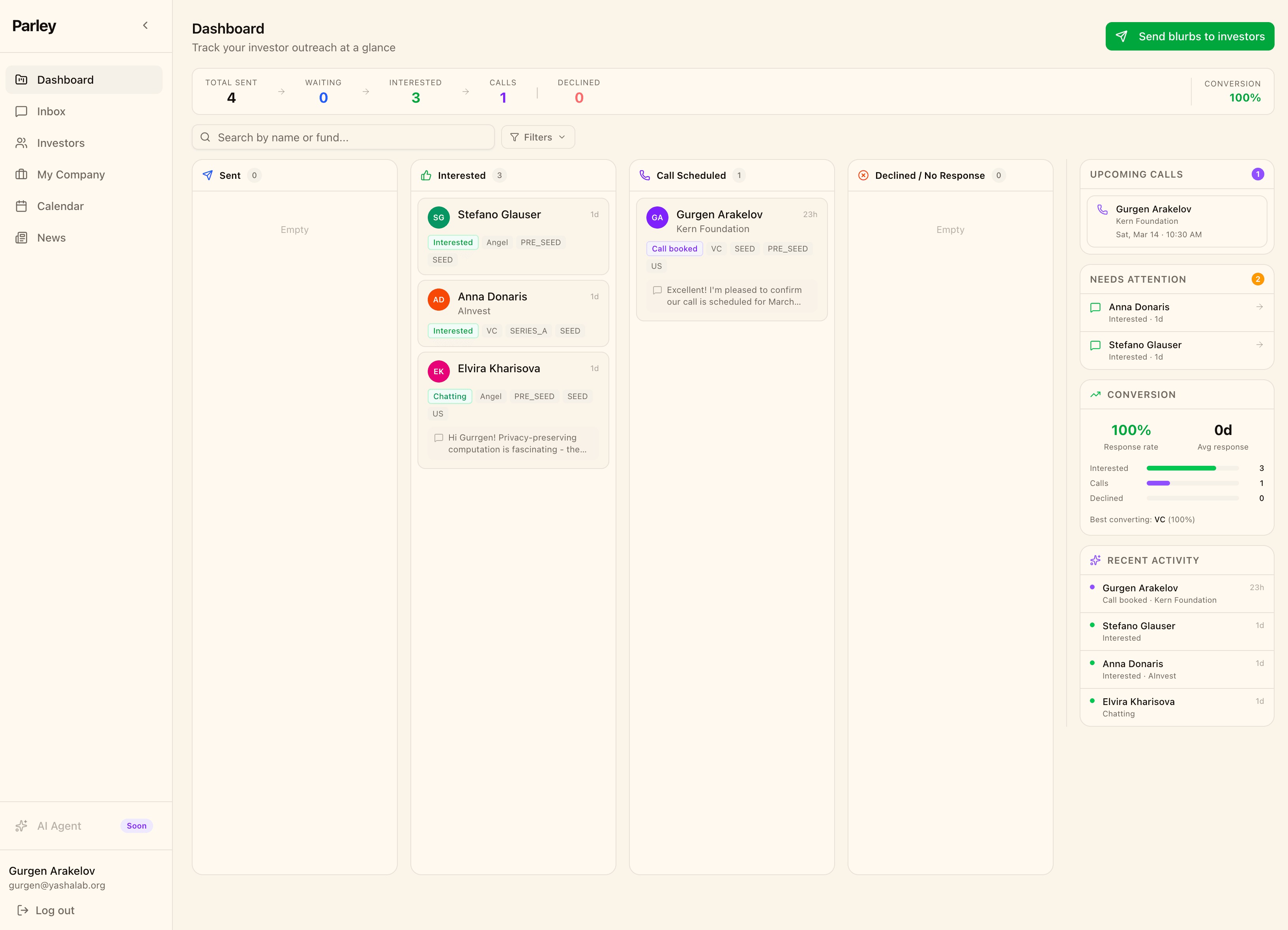This screenshot has height=930, width=1288.
Task: Click the My Company briefcase icon
Action: [x=22, y=174]
